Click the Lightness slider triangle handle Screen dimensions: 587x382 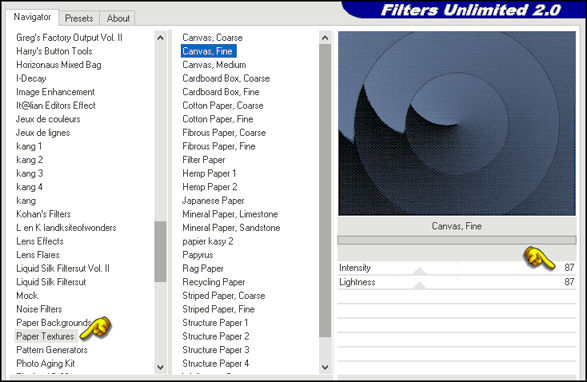[x=419, y=286]
